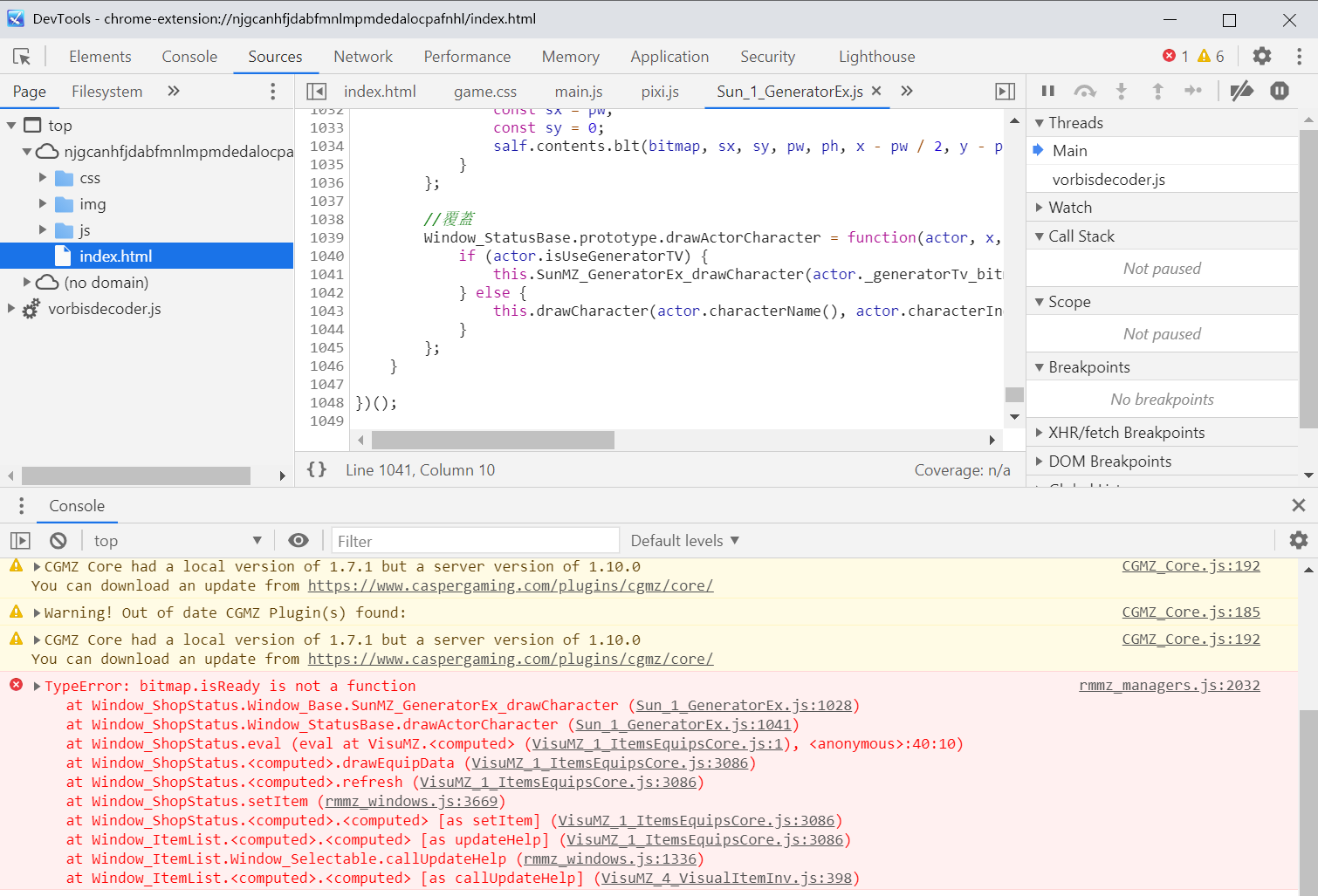This screenshot has height=896, width=1318.
Task: Expand the img folder in file tree
Action: click(x=43, y=204)
